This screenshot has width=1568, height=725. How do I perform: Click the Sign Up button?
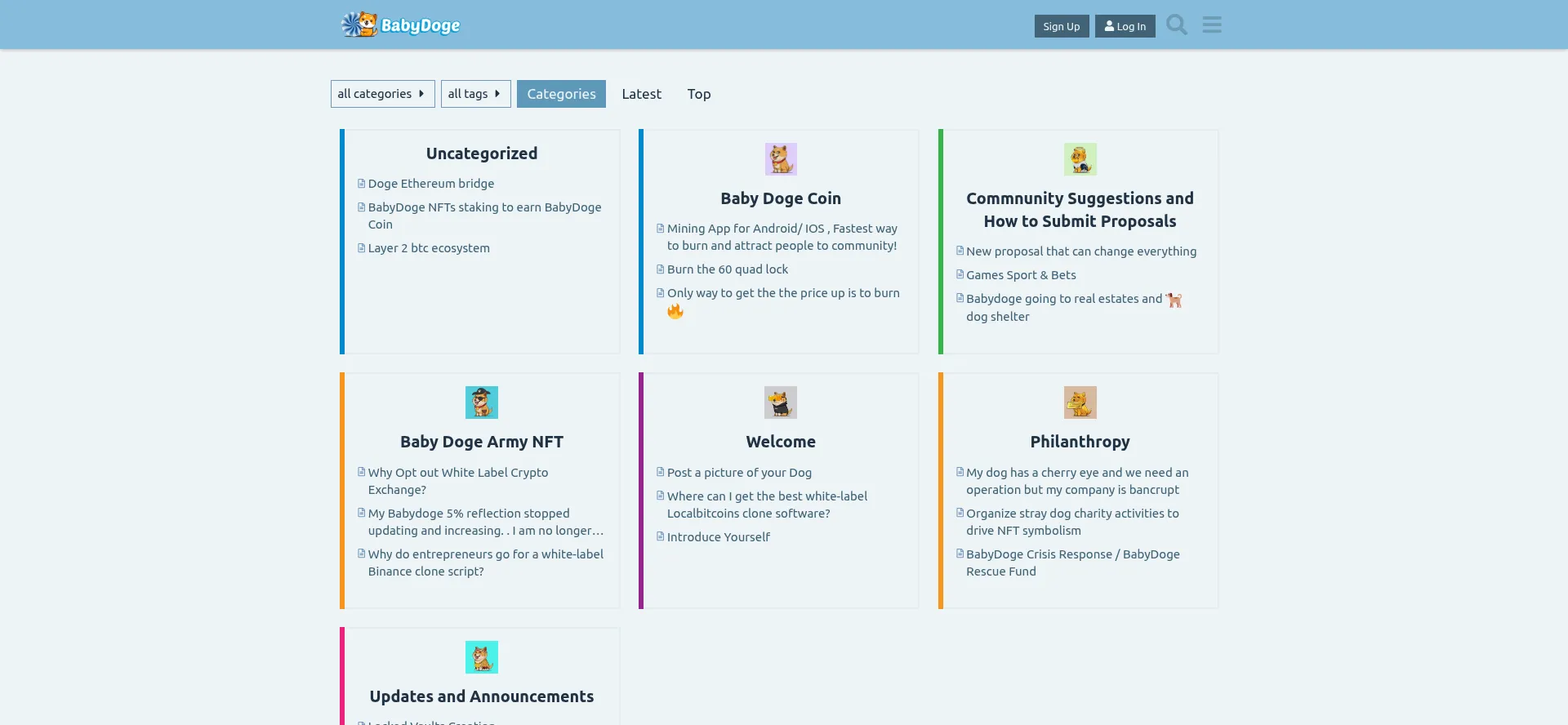coord(1061,26)
